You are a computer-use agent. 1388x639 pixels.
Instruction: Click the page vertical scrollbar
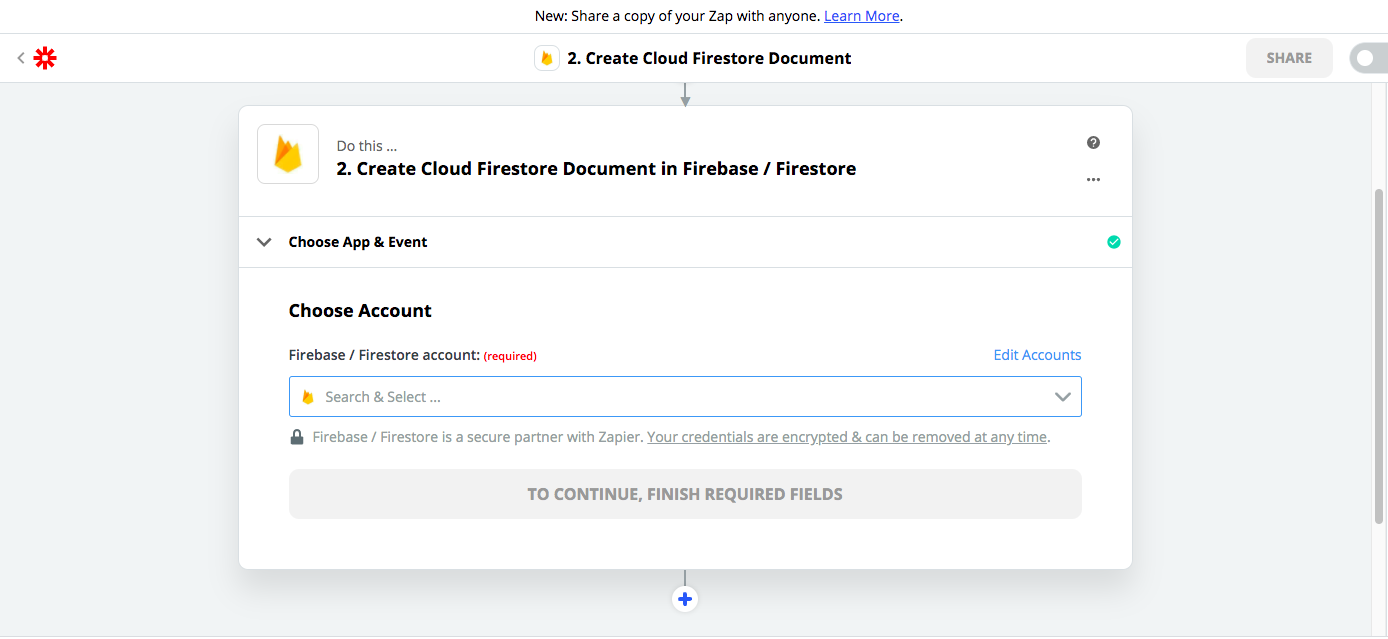pyautogui.click(x=1380, y=355)
